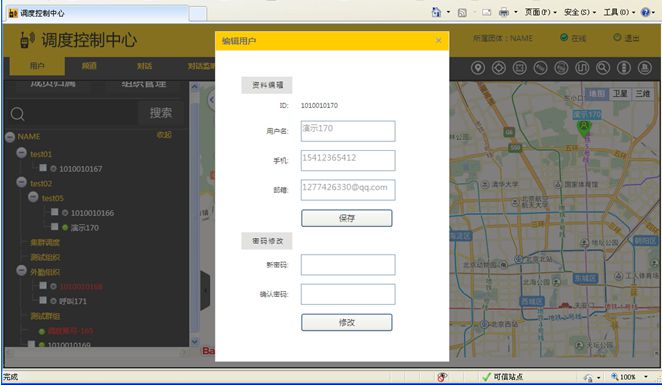
Task: Click the IE home icon
Action: pos(436,12)
